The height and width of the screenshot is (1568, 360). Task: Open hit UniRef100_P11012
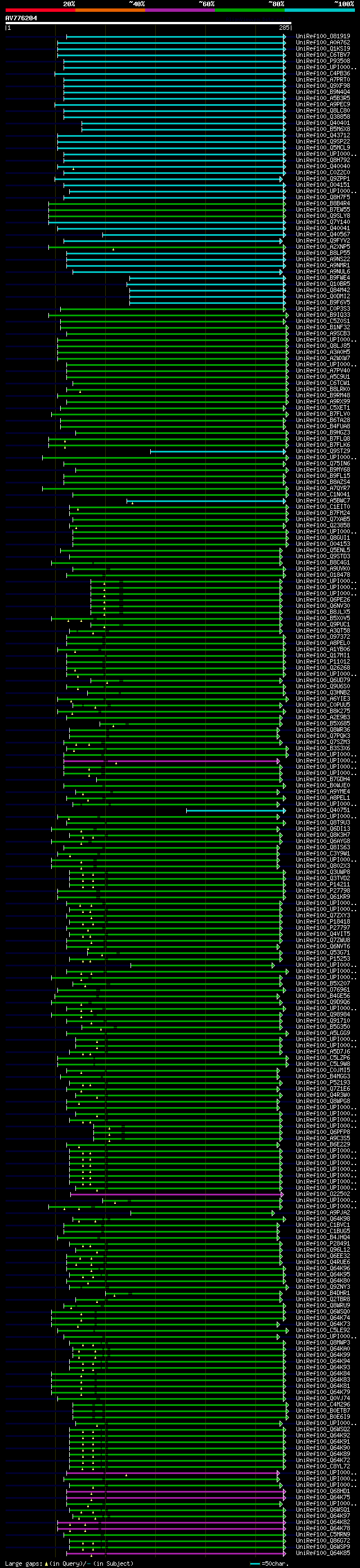click(x=323, y=662)
